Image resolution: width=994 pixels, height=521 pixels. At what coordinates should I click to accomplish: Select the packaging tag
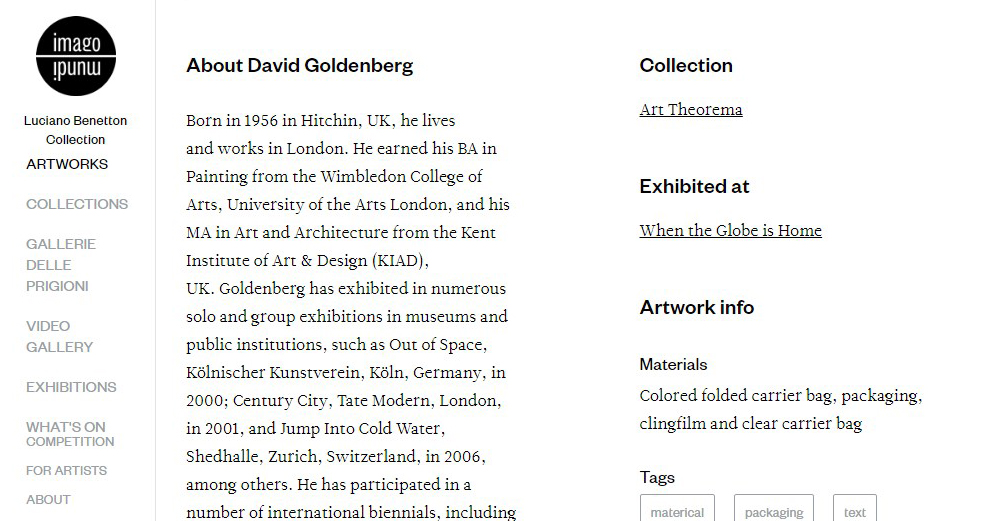(773, 510)
